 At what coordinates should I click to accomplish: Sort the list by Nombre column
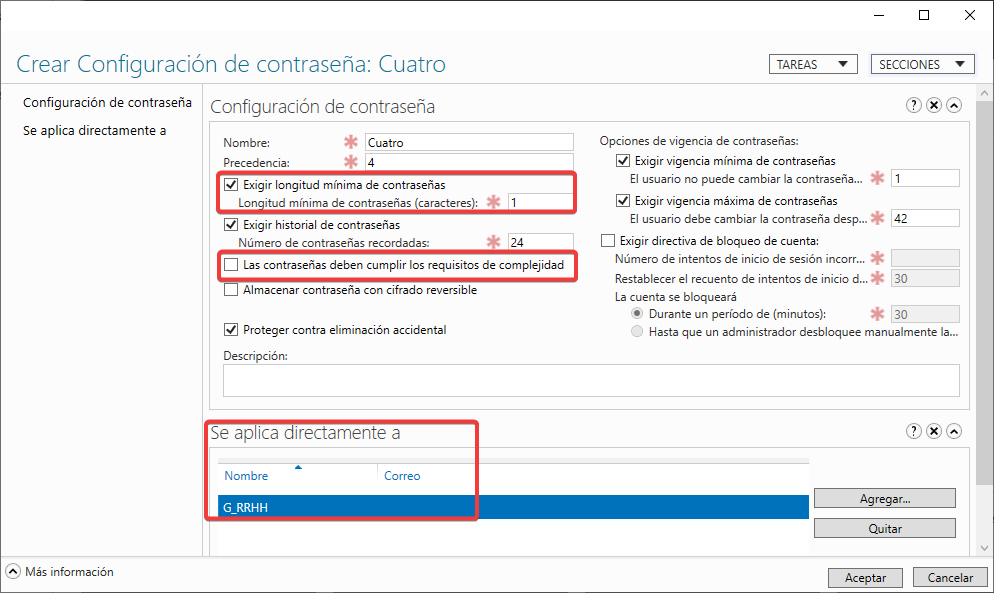coord(246,476)
